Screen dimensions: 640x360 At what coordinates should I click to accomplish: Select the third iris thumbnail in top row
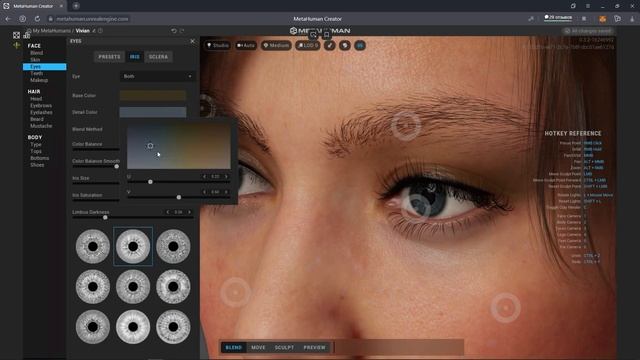[x=173, y=247]
